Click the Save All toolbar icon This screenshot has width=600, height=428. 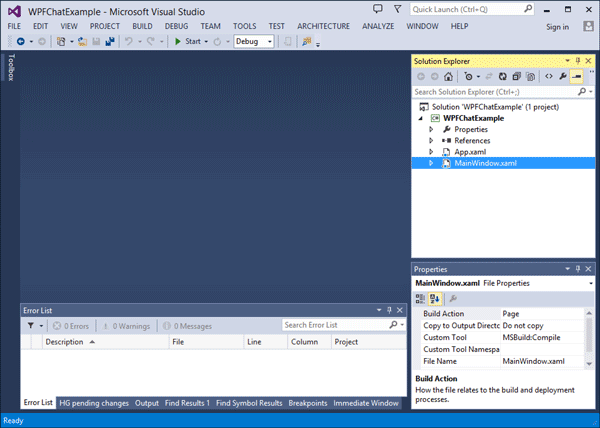pyautogui.click(x=110, y=41)
